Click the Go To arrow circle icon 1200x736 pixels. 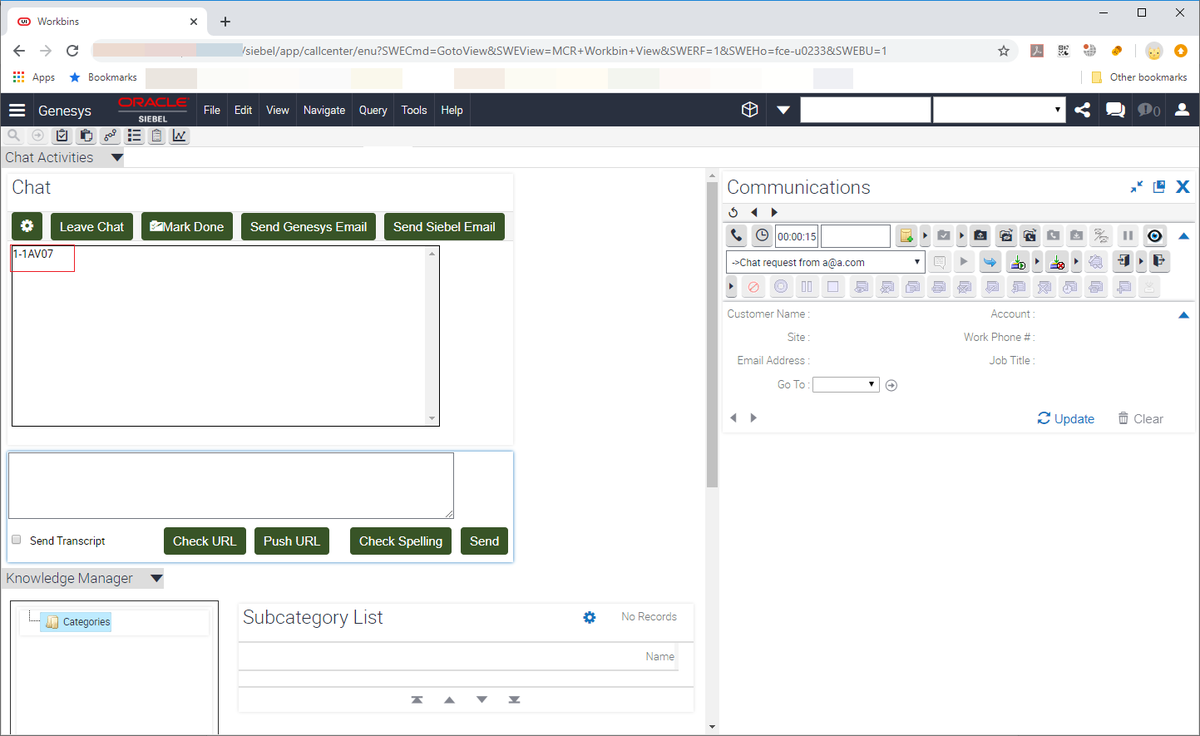click(x=891, y=385)
